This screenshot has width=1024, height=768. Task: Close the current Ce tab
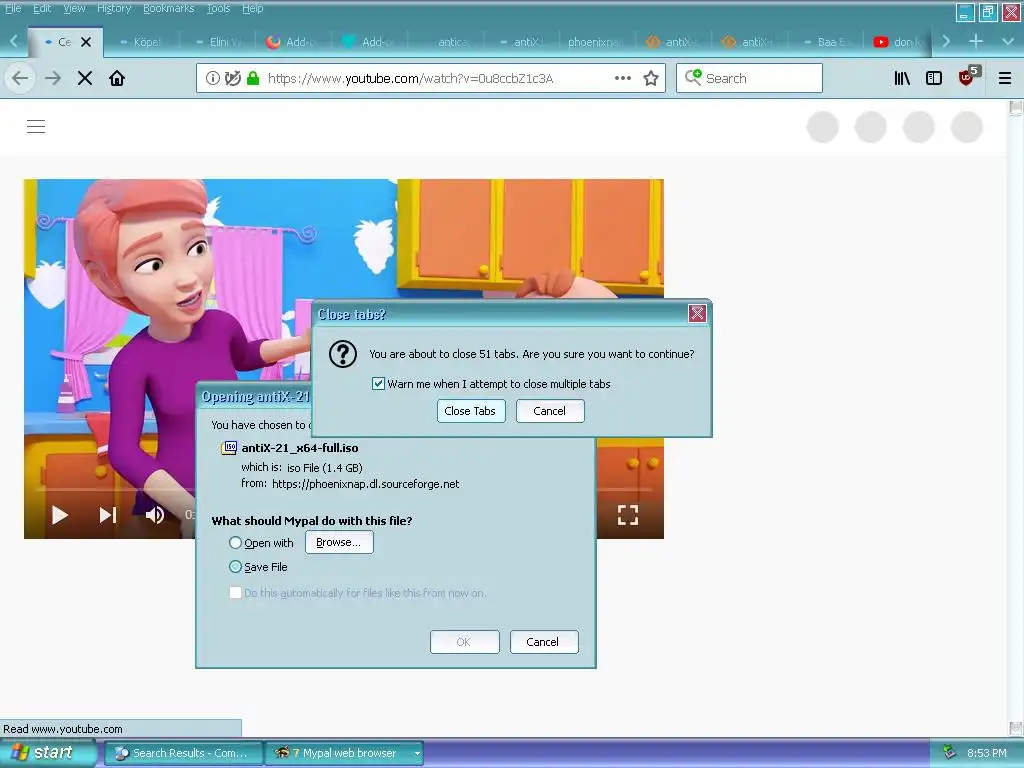click(x=86, y=42)
